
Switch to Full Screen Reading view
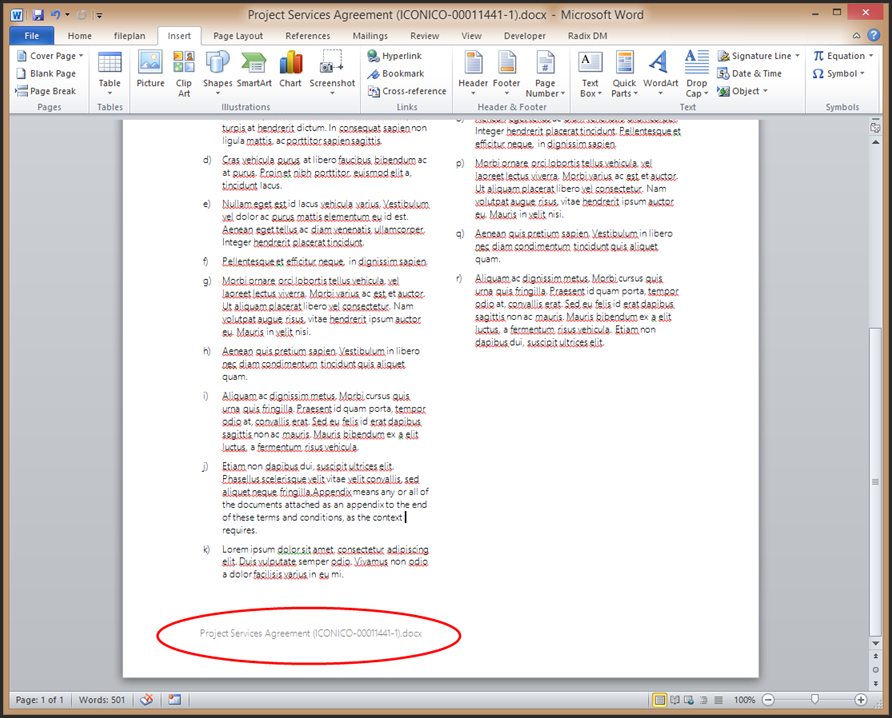(x=675, y=700)
